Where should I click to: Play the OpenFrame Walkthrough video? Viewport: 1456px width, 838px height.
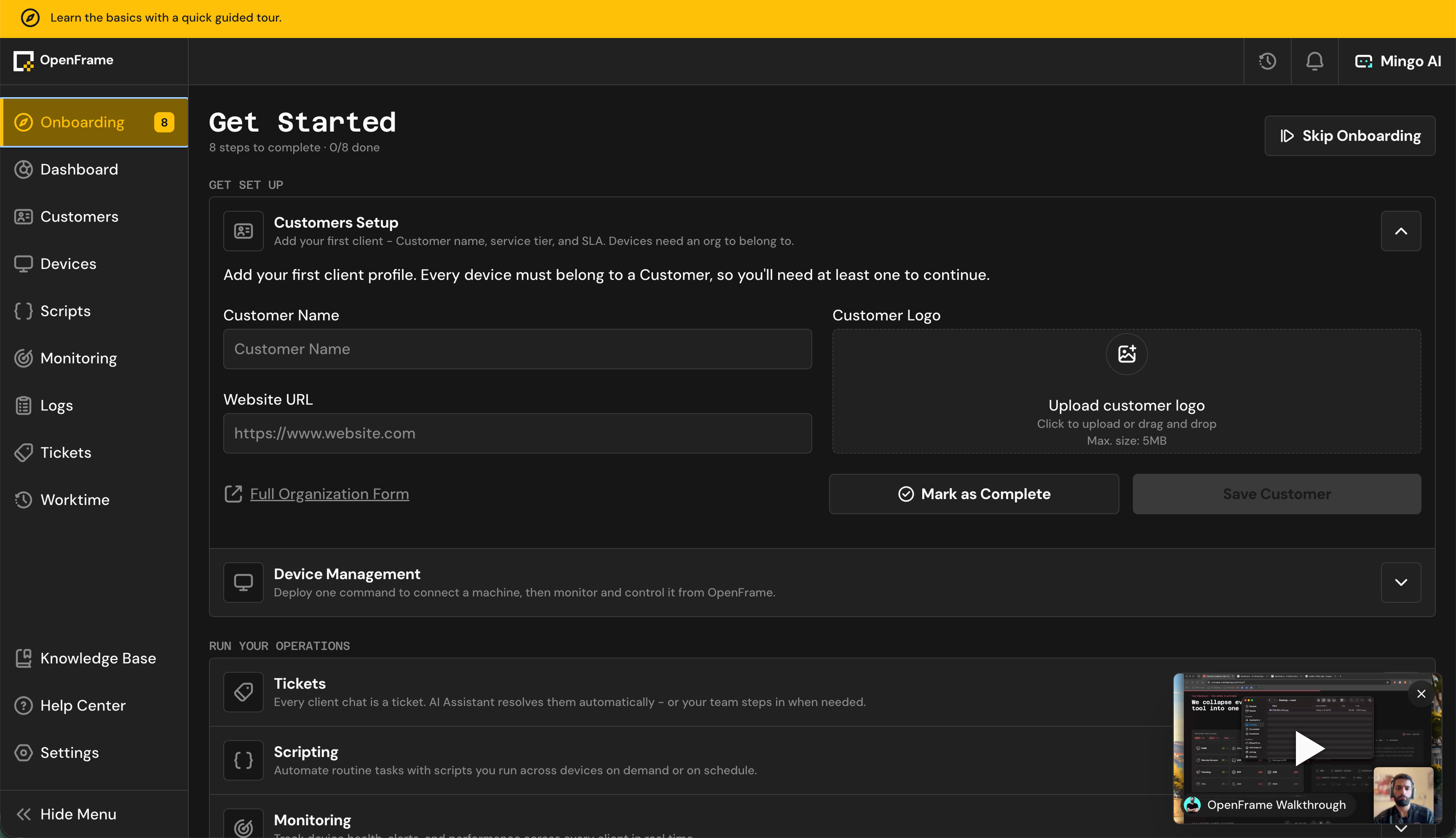[1309, 748]
